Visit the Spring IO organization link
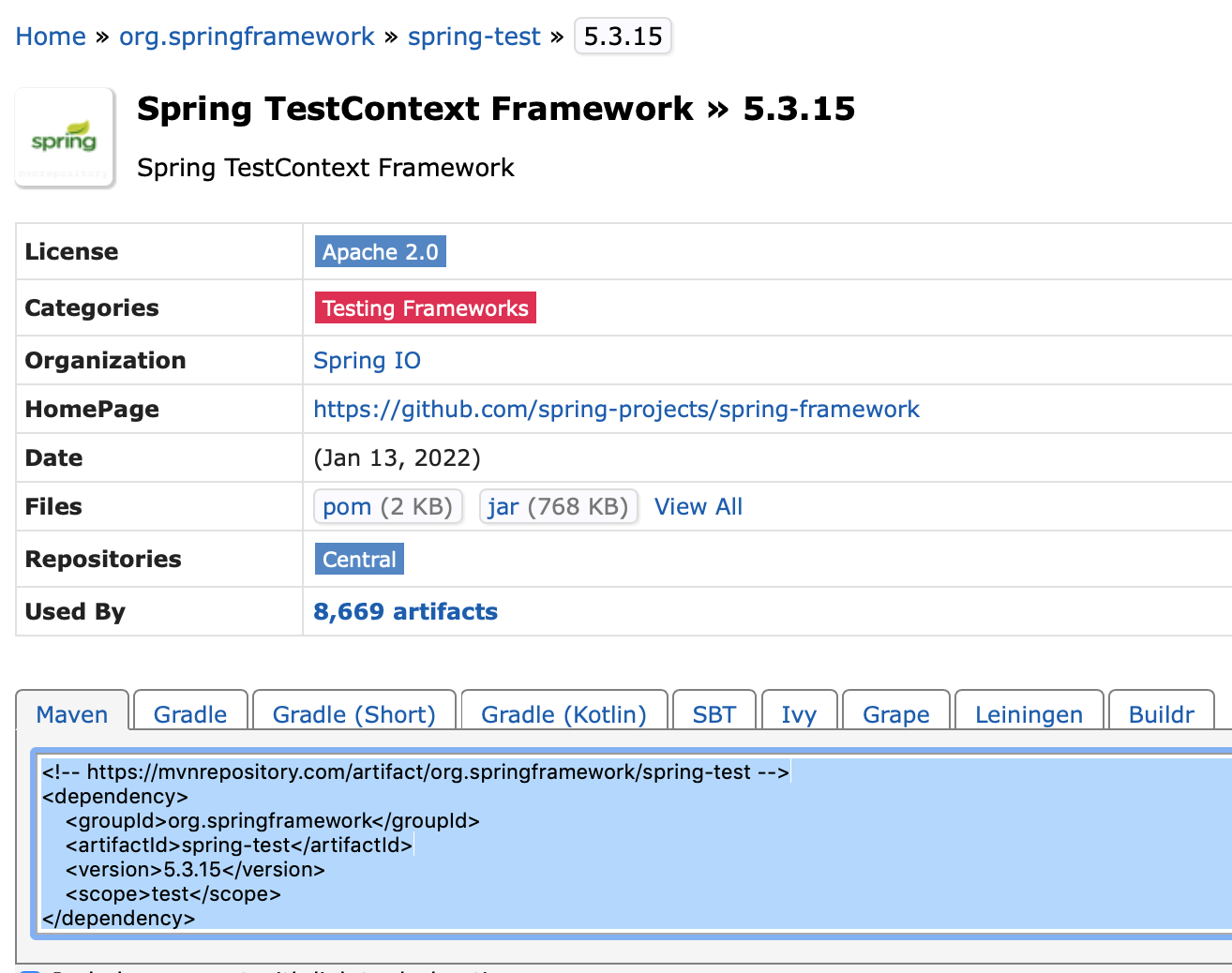The image size is (1232, 973). pyautogui.click(x=367, y=360)
